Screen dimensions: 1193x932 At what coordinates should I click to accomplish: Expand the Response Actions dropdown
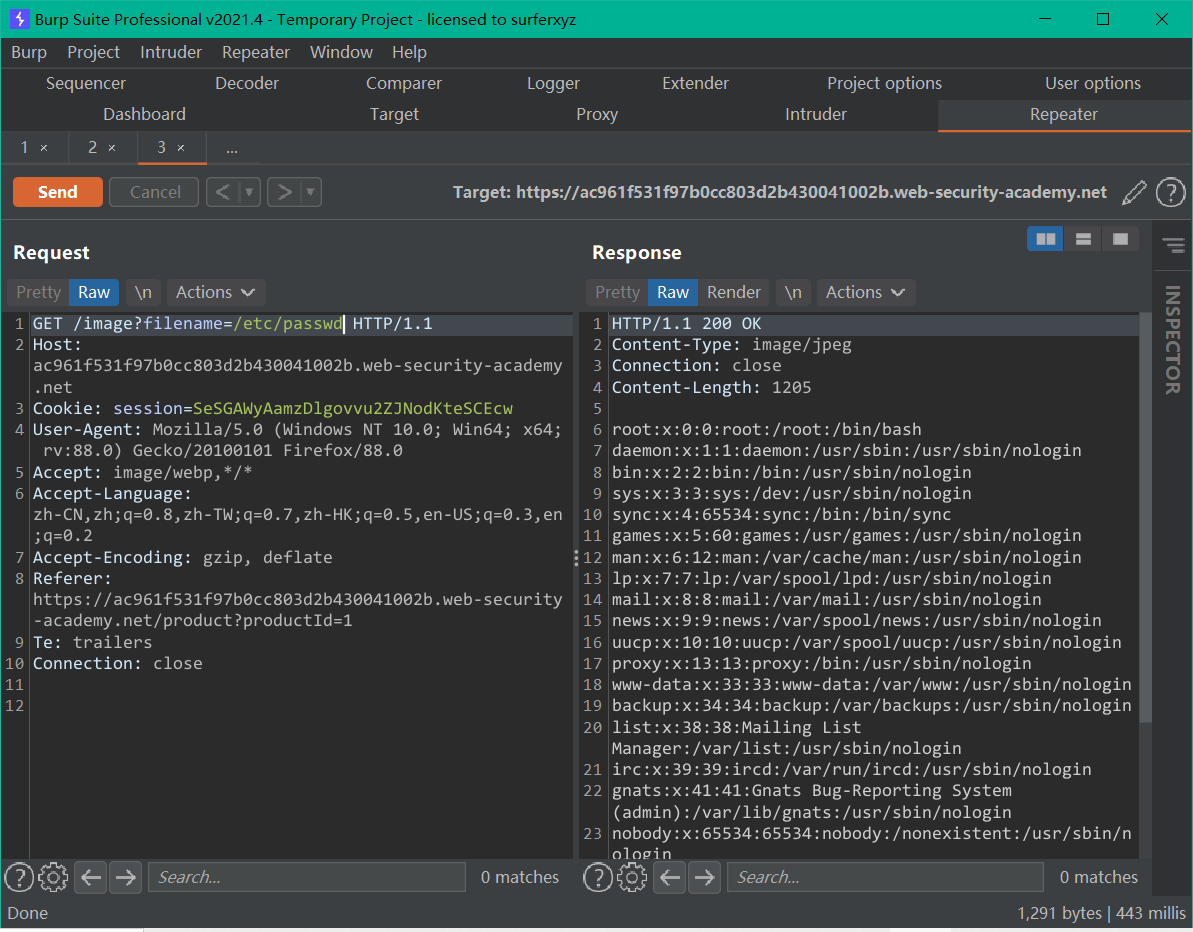pyautogui.click(x=865, y=292)
